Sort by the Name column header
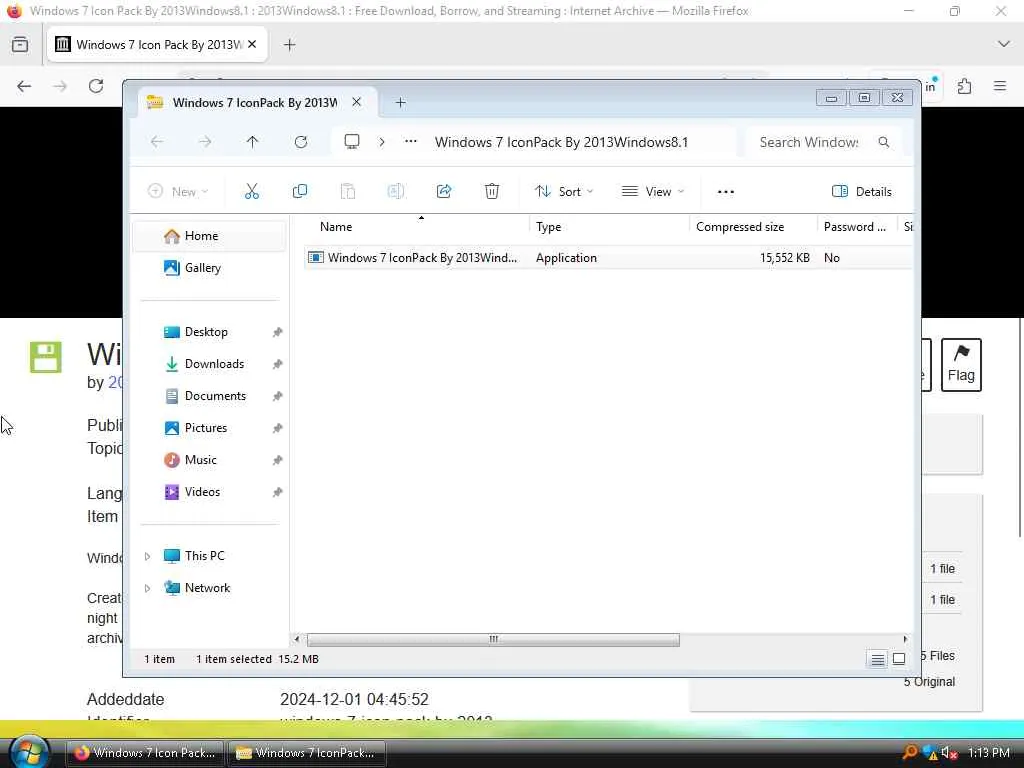This screenshot has width=1024, height=768. pyautogui.click(x=418, y=227)
